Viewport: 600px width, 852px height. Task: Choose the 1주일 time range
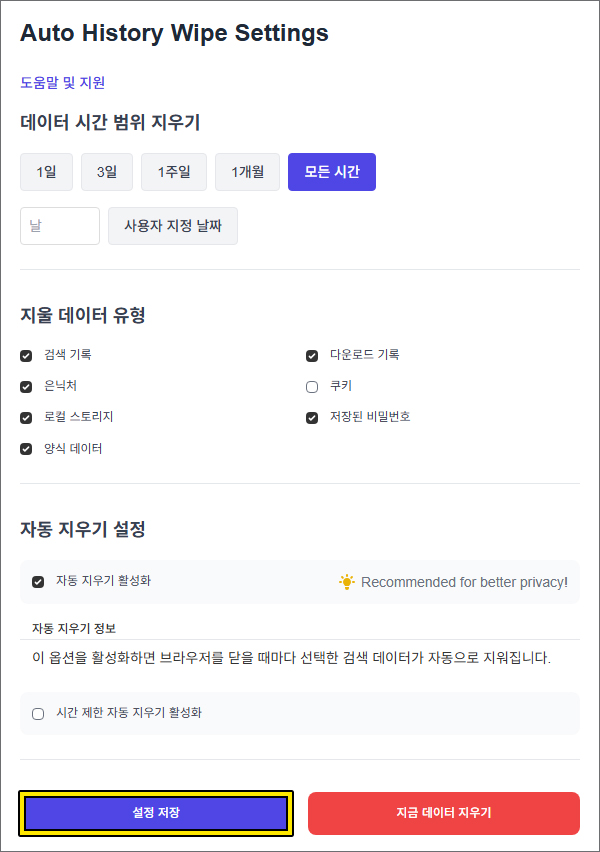tap(174, 172)
